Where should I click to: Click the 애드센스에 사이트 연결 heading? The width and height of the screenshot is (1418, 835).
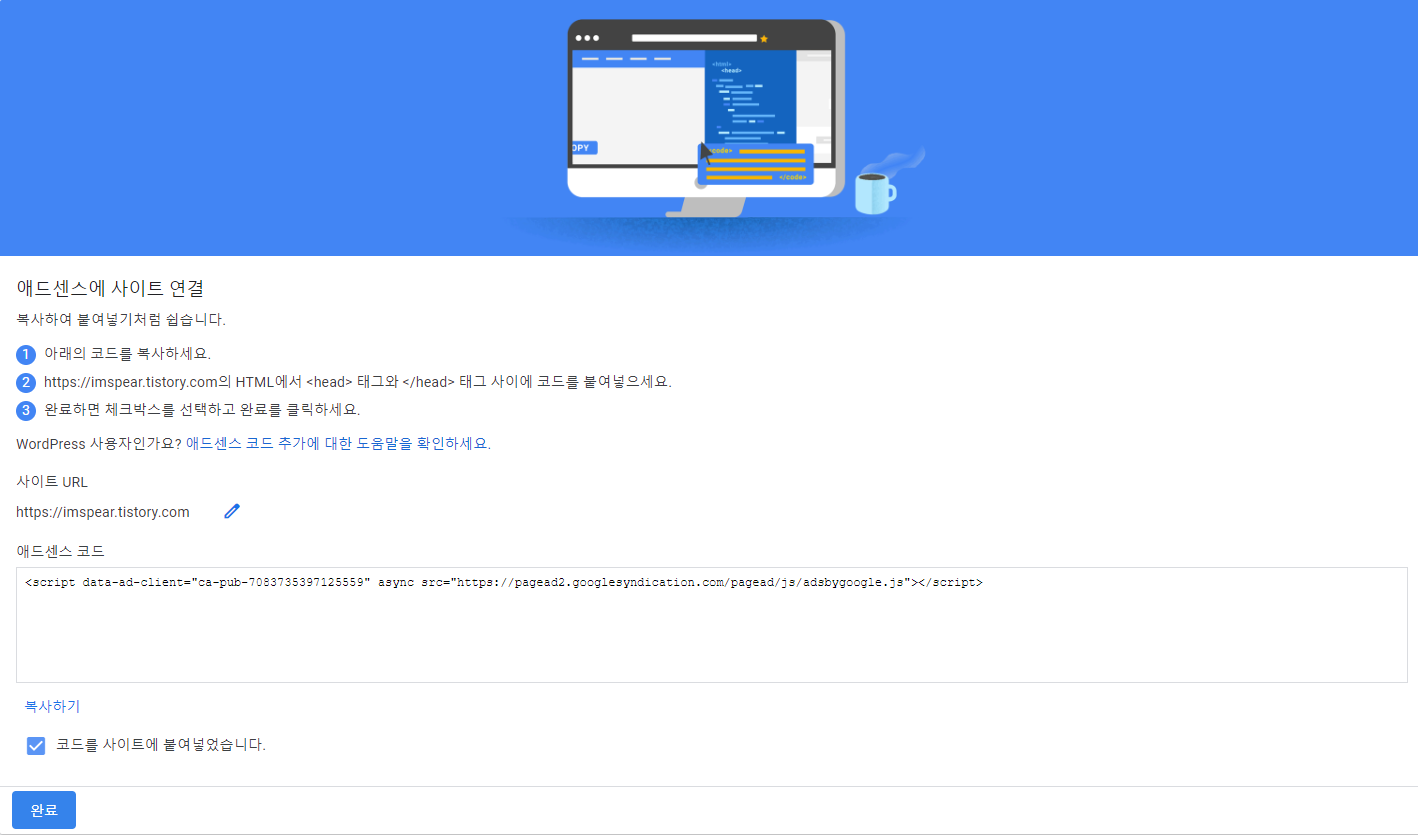[x=110, y=288]
